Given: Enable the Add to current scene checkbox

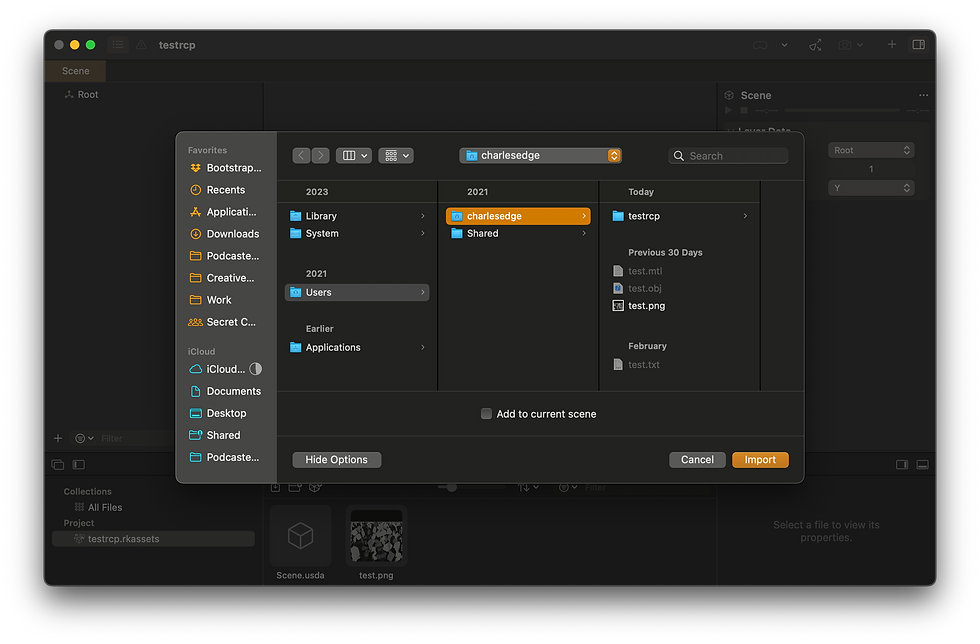Looking at the screenshot, I should coord(486,413).
